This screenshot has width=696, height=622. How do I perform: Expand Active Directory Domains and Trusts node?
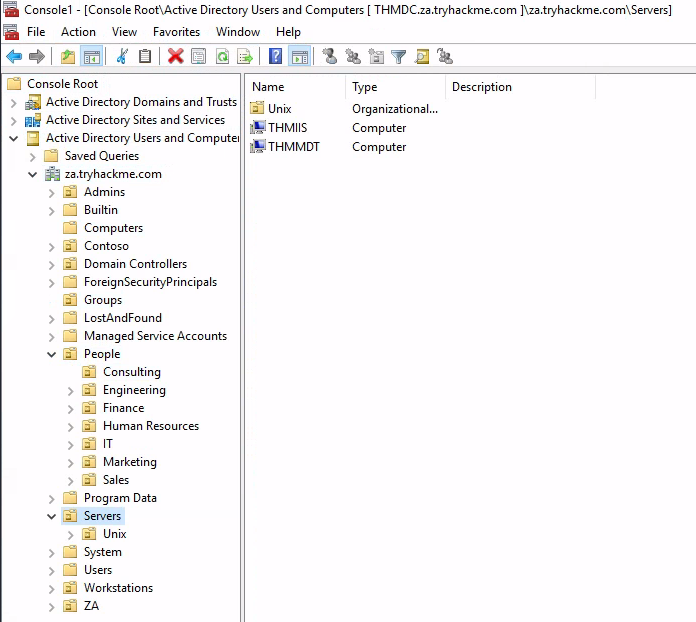pos(14,103)
